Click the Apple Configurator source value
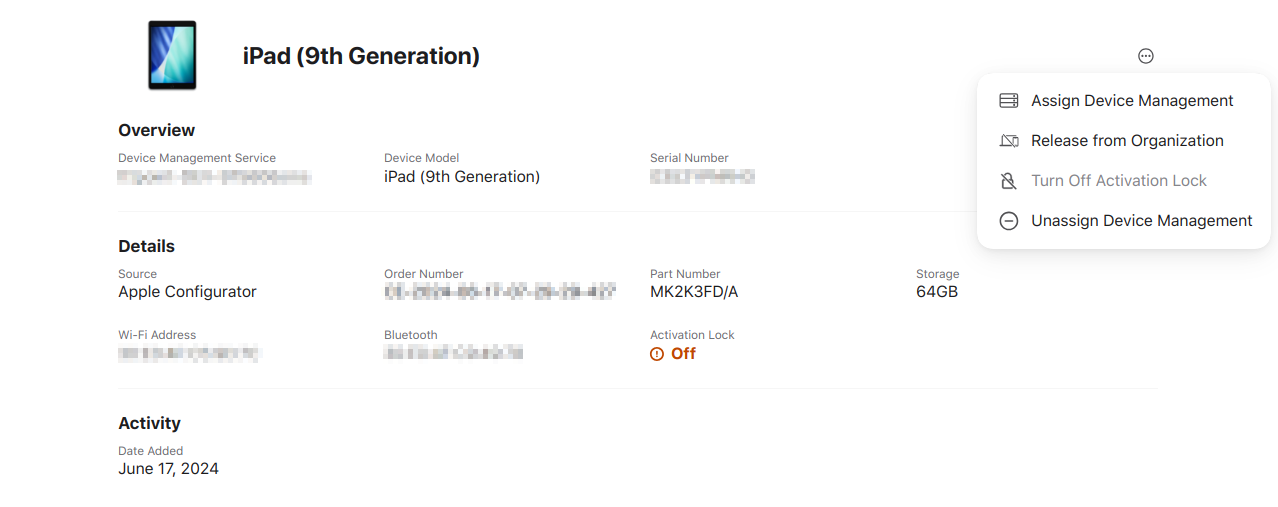 [187, 292]
